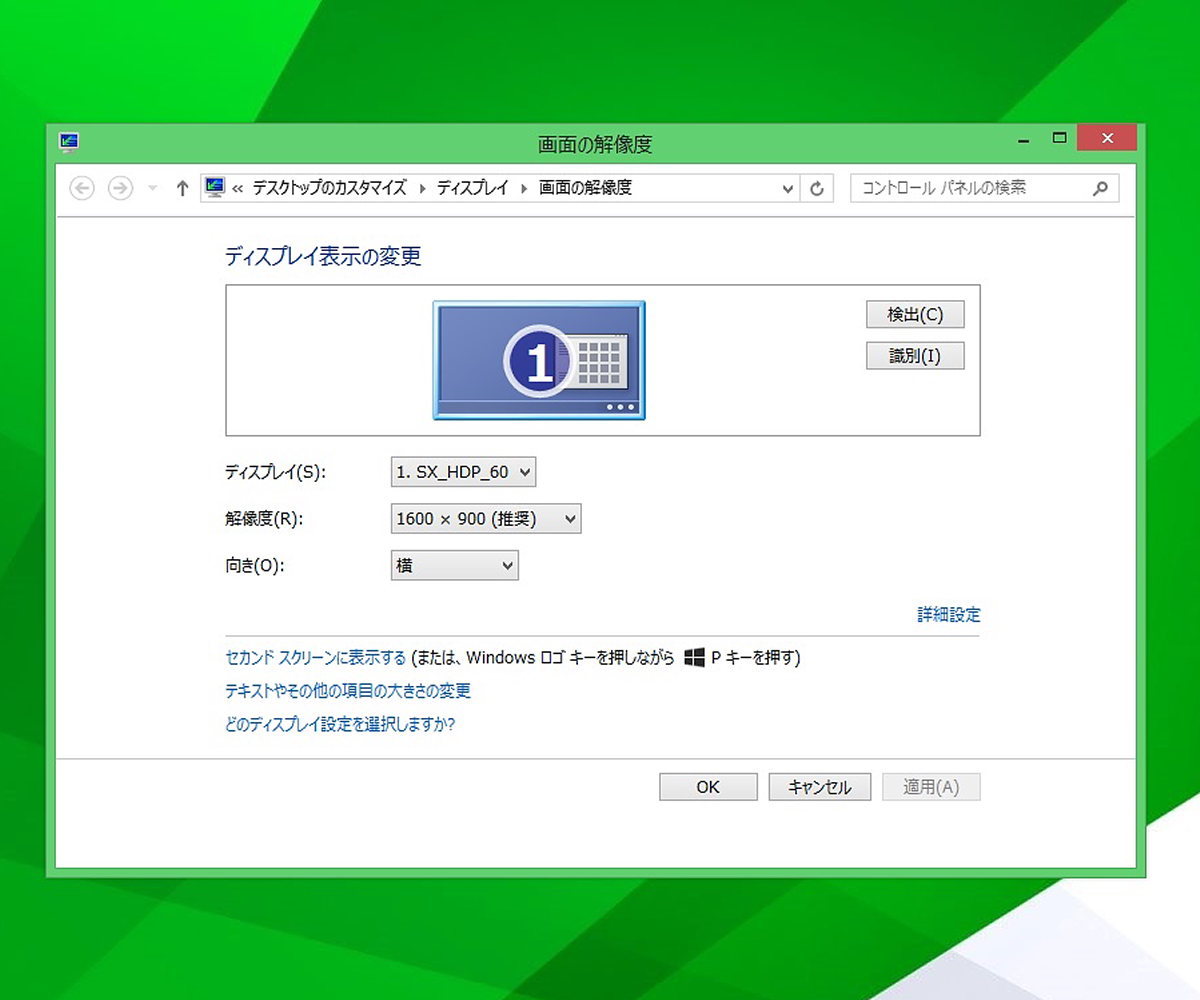
Task: Refresh the page with the refresh button
Action: click(x=817, y=188)
